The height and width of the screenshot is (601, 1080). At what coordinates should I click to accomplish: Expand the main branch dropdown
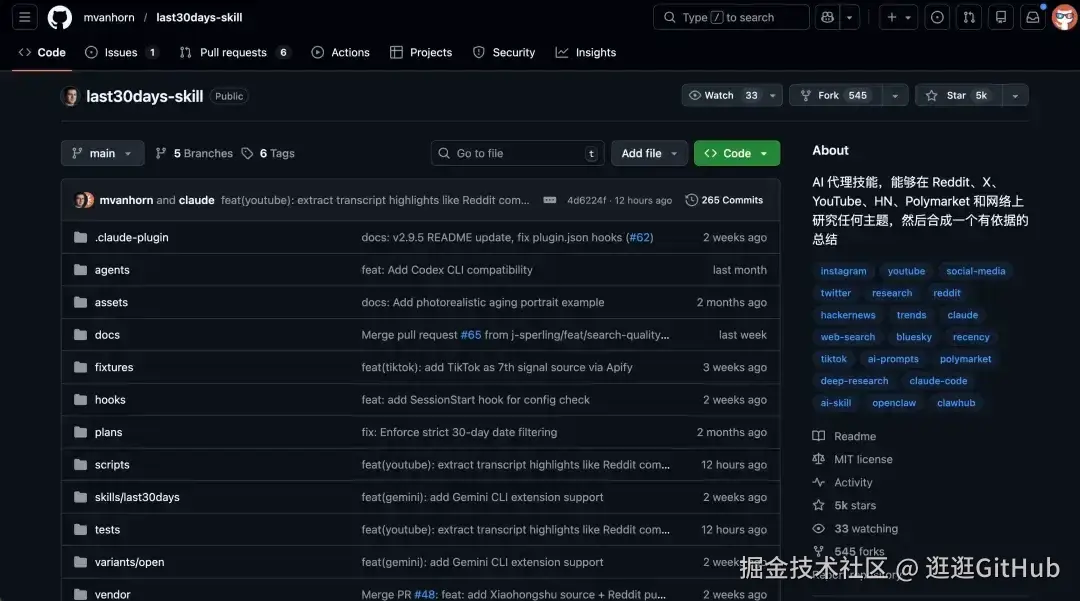[102, 153]
